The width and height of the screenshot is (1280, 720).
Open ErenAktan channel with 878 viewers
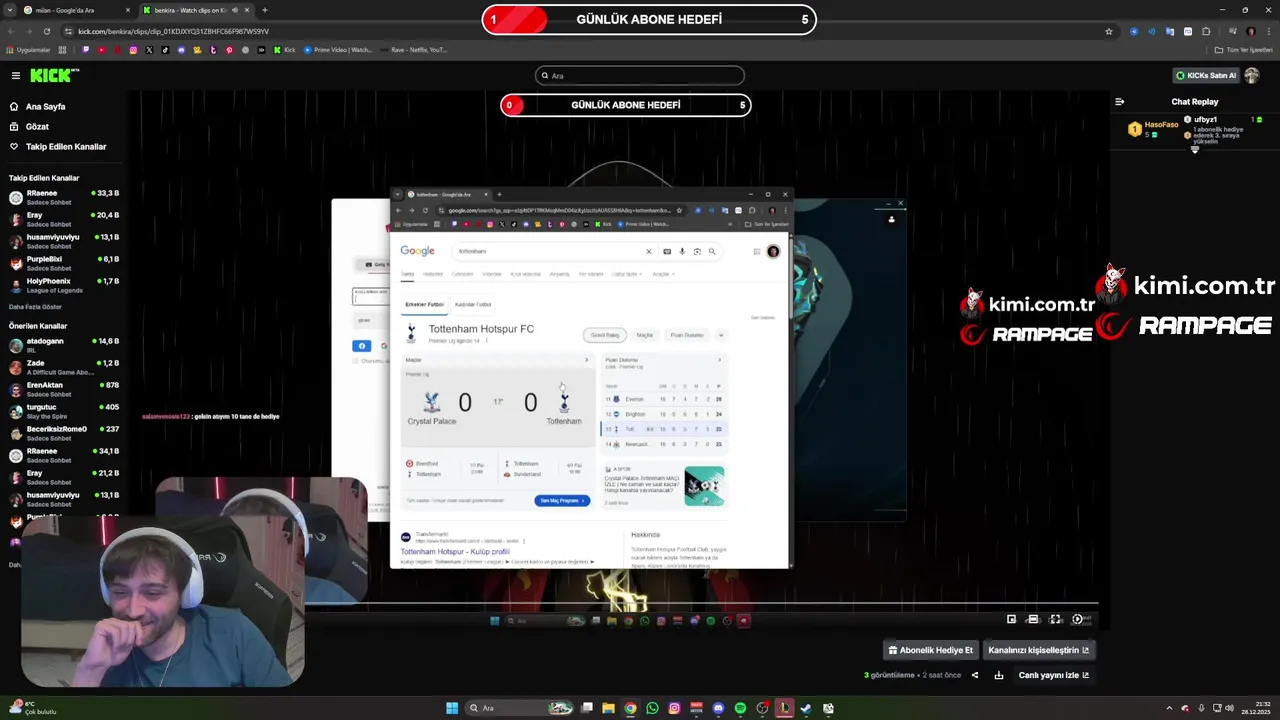tap(64, 389)
